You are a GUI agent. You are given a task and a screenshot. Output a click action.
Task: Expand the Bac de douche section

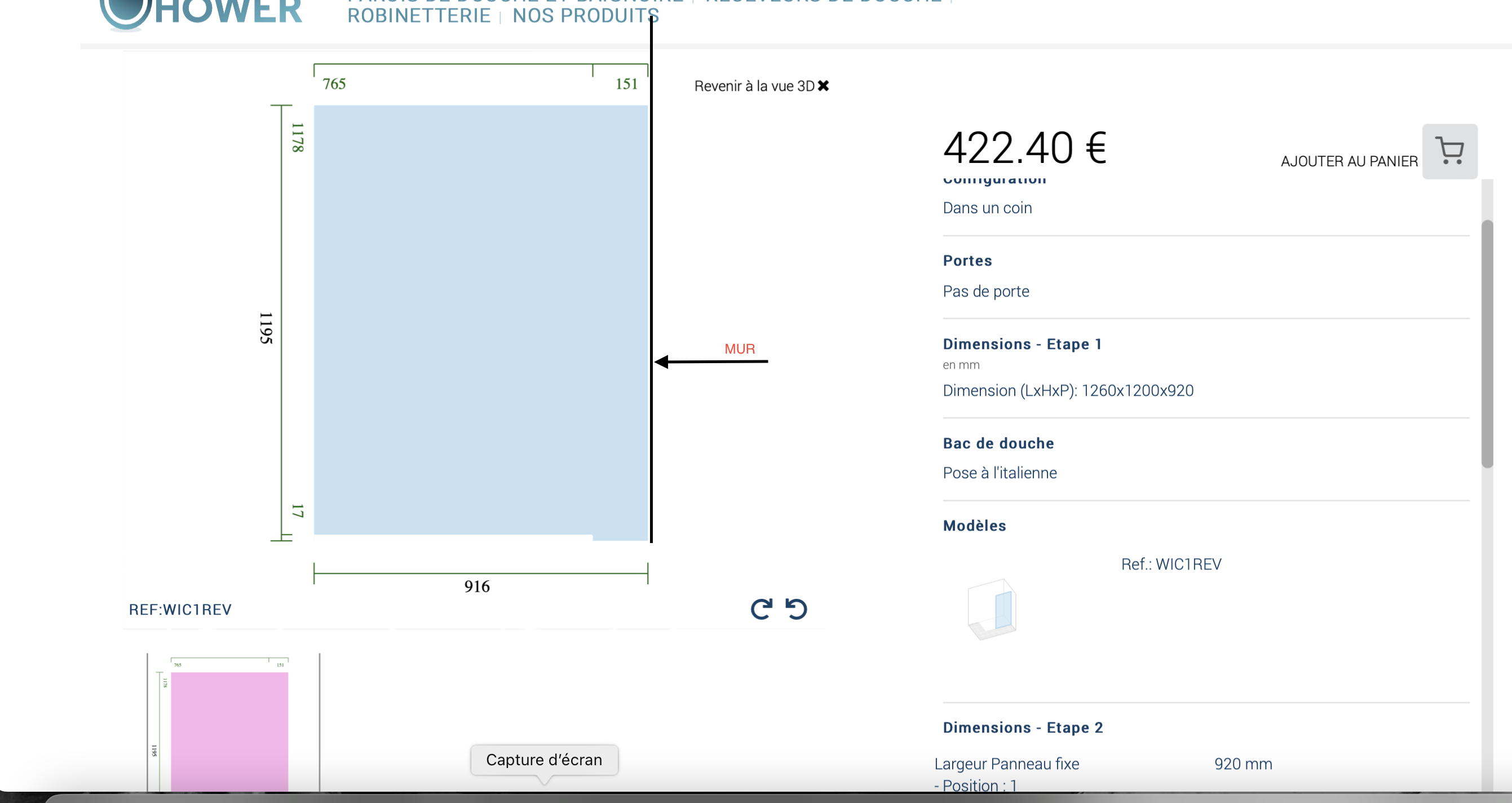click(x=998, y=443)
